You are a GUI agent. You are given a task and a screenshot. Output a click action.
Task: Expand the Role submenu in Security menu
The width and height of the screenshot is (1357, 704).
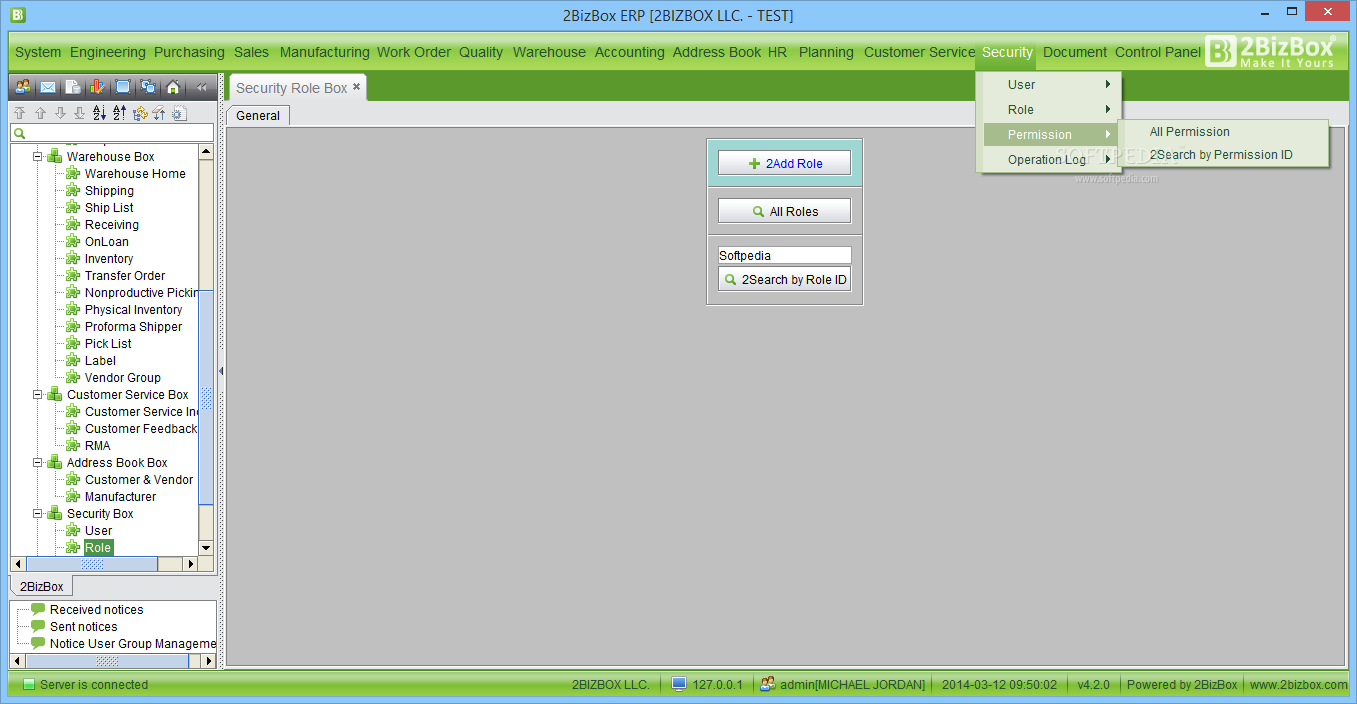click(x=1049, y=110)
